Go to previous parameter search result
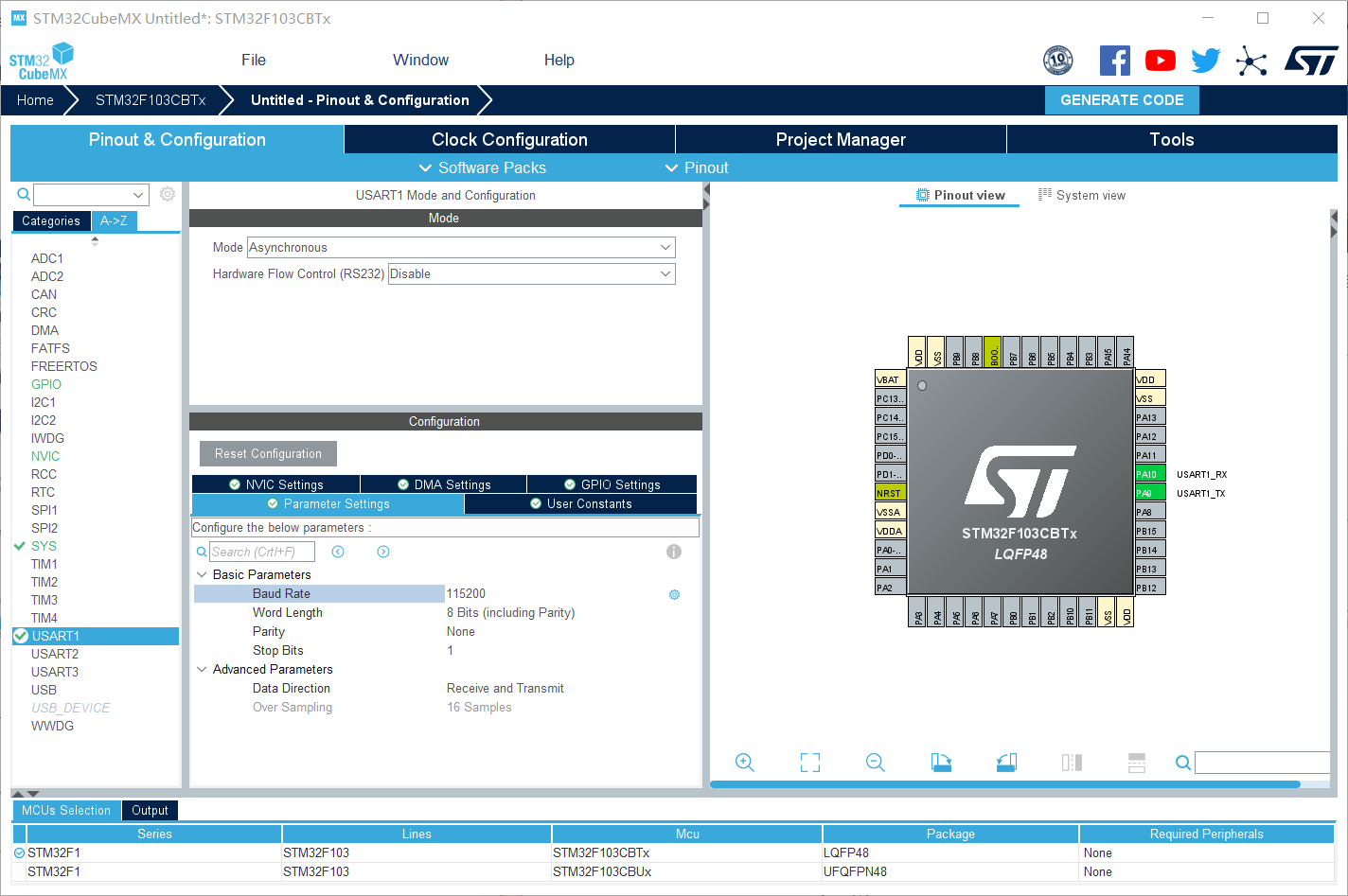 point(338,552)
